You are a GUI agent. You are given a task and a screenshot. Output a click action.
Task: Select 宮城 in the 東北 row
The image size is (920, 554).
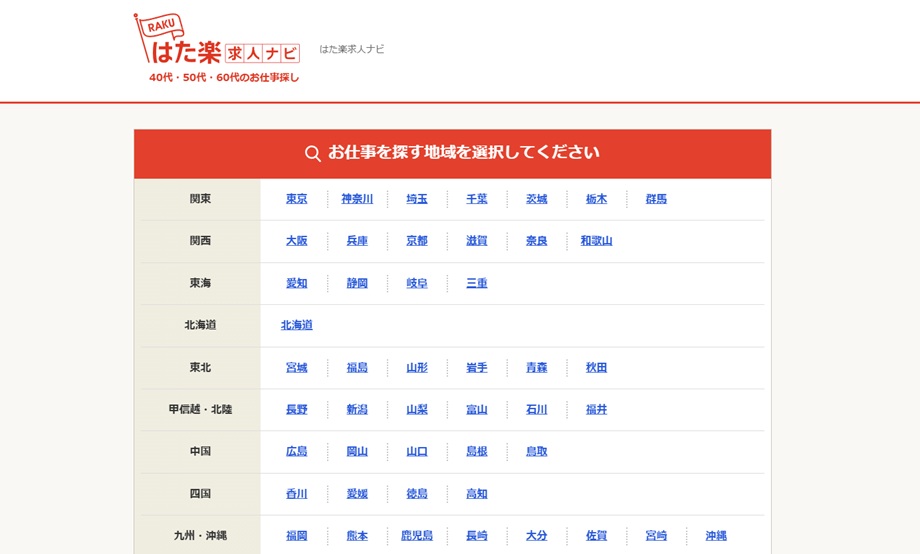297,368
